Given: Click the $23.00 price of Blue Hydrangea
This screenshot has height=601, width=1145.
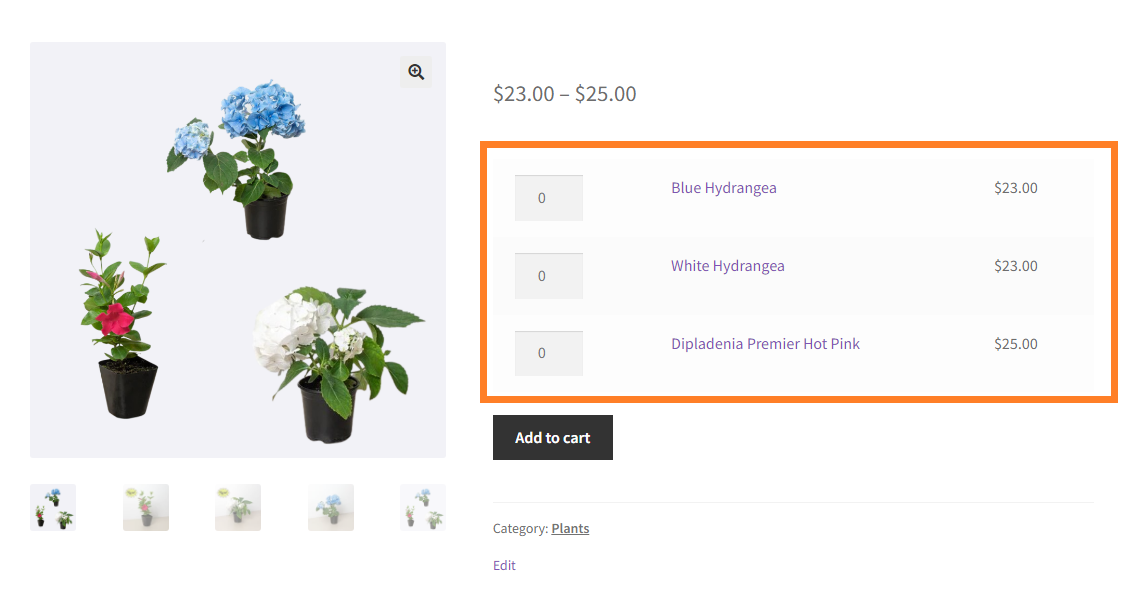Looking at the screenshot, I should 1015,188.
